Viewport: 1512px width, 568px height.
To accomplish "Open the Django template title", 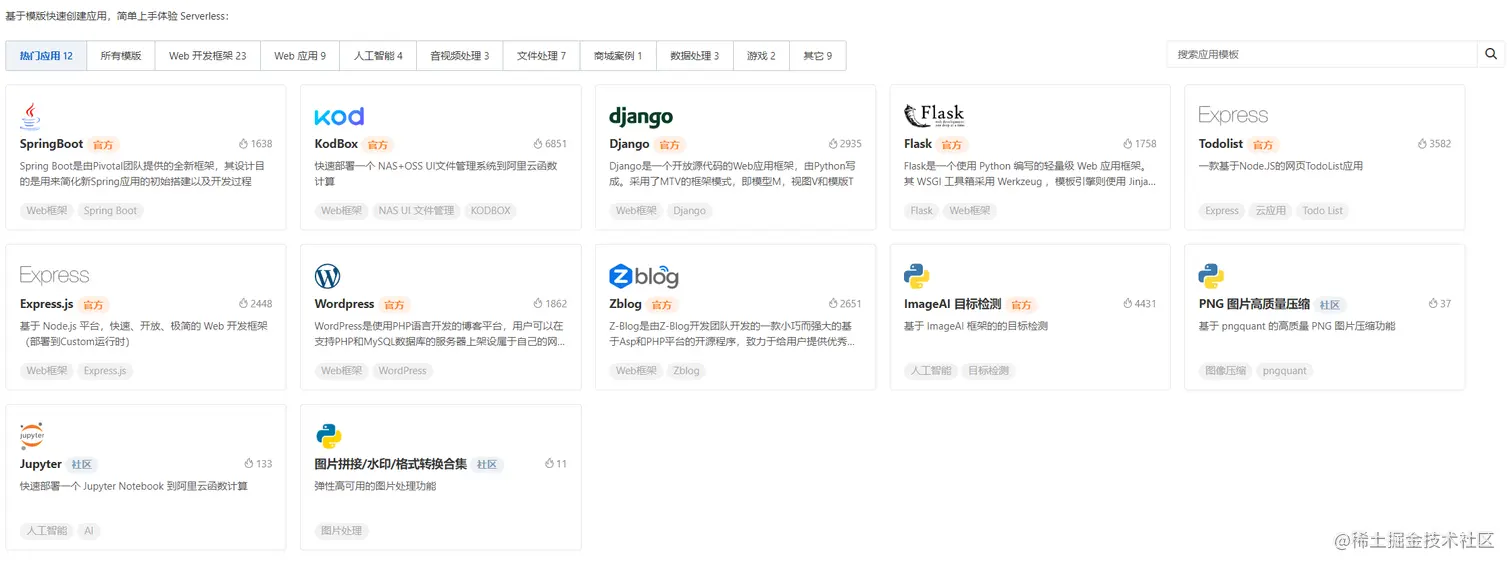I will pos(630,144).
